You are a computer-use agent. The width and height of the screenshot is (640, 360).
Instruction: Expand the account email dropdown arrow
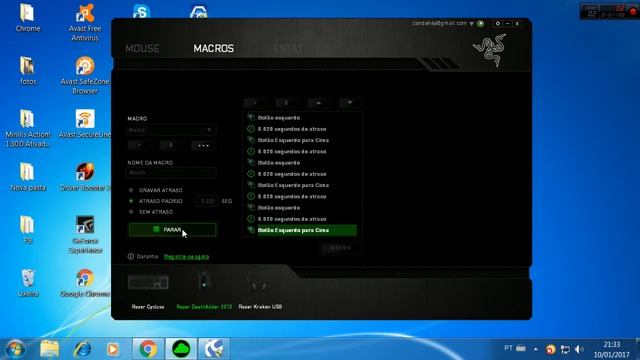[x=471, y=24]
